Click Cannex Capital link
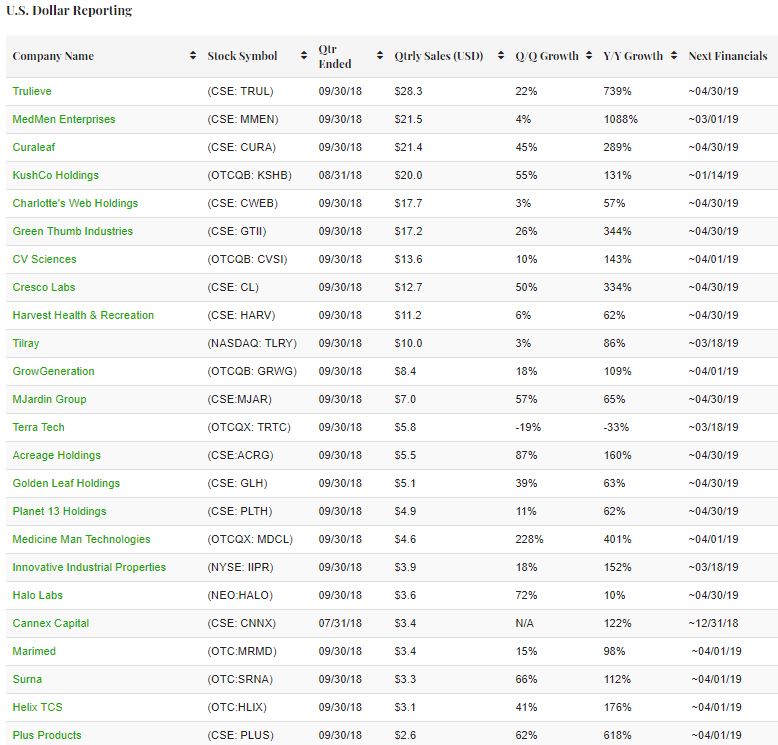 pos(51,623)
